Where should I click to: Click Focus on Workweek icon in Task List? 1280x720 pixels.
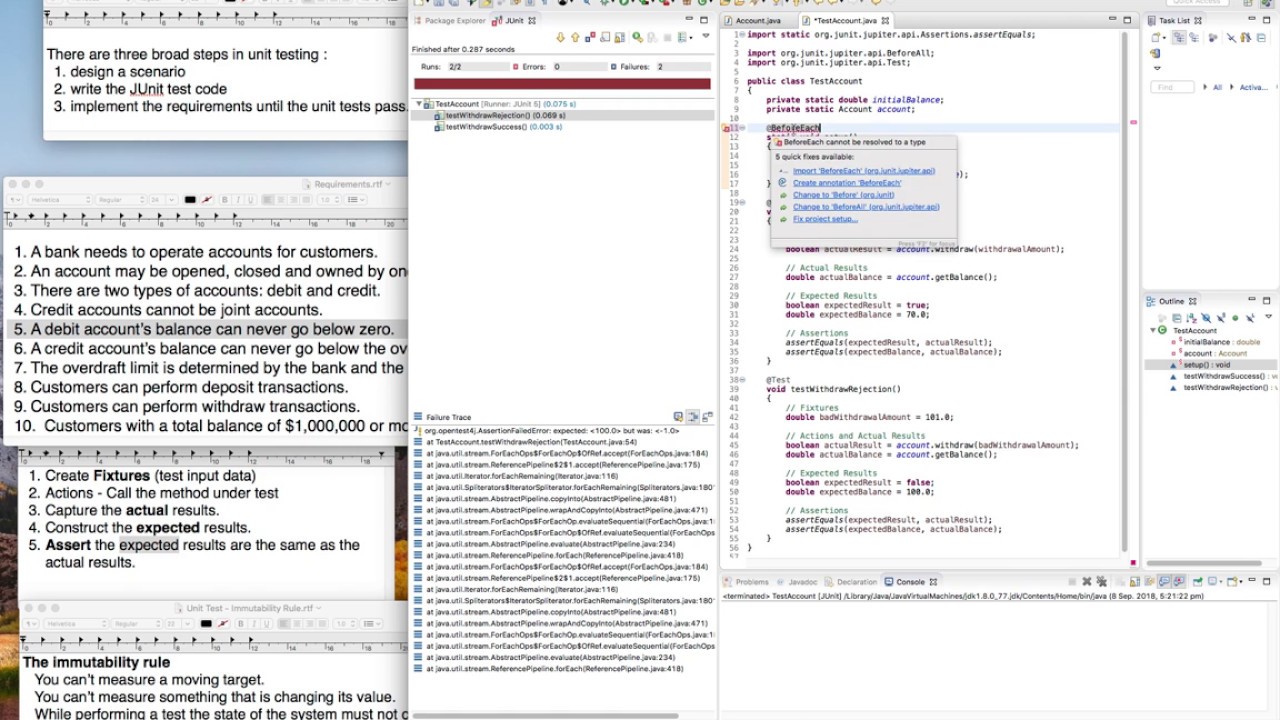tap(1213, 37)
